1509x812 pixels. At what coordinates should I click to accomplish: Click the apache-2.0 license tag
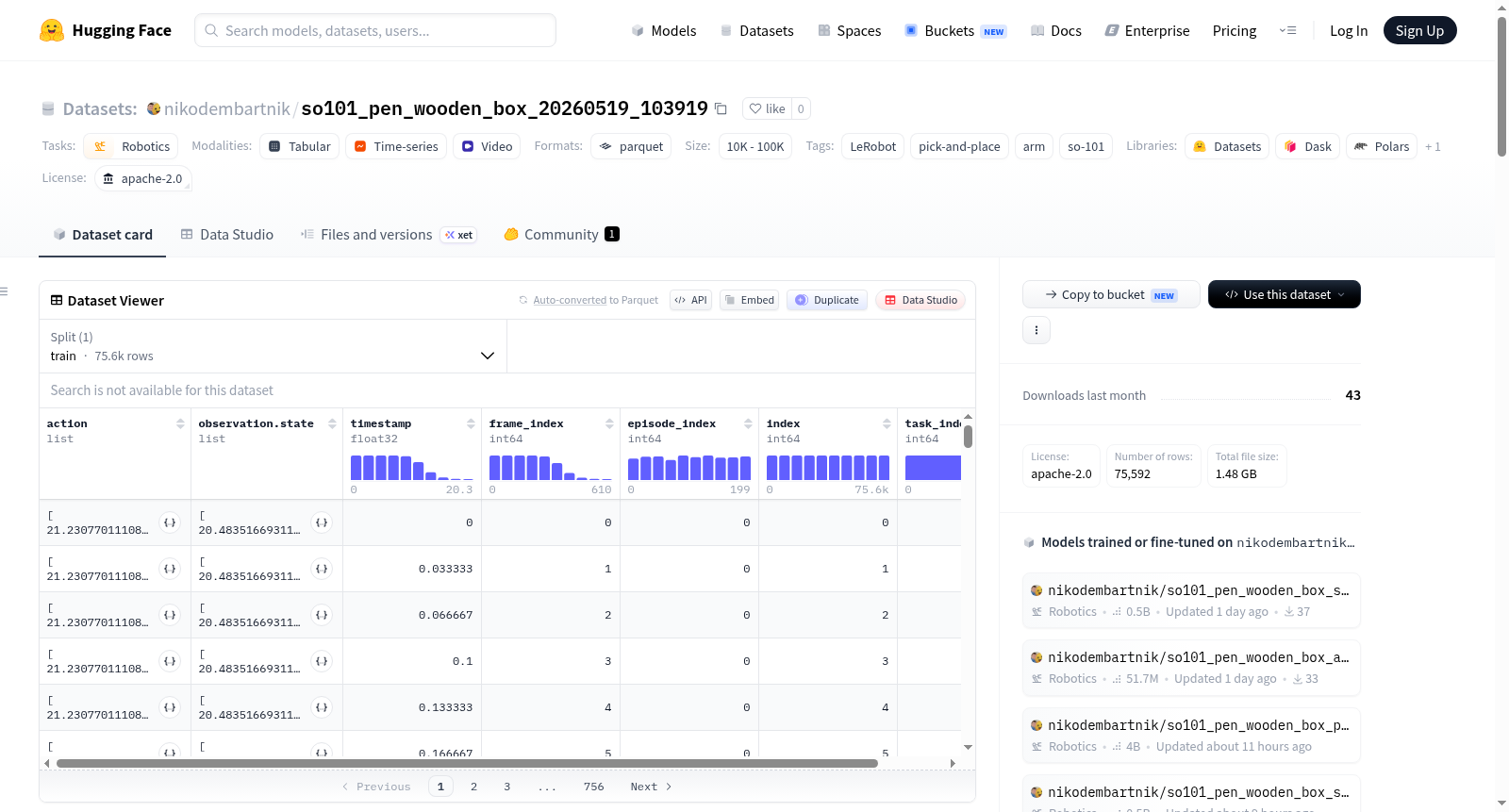coord(143,178)
